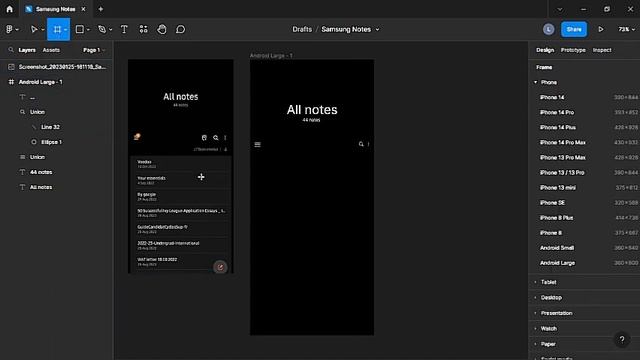Select the Move tool

coord(34,29)
